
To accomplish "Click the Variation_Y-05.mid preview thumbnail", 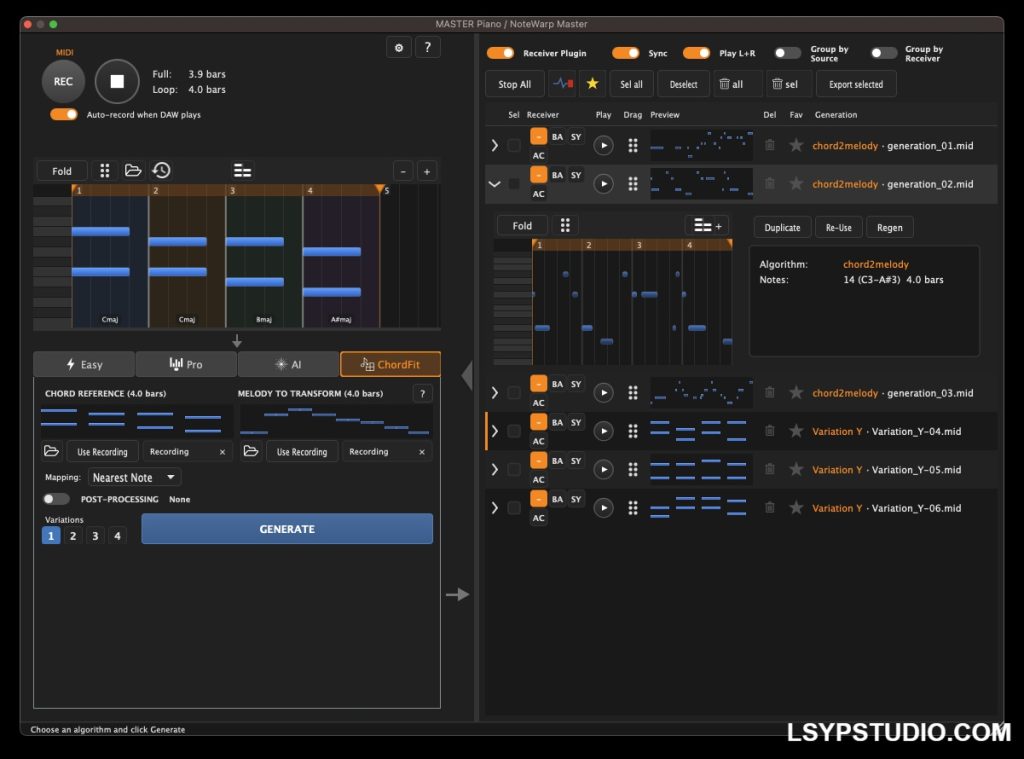I will pos(701,470).
